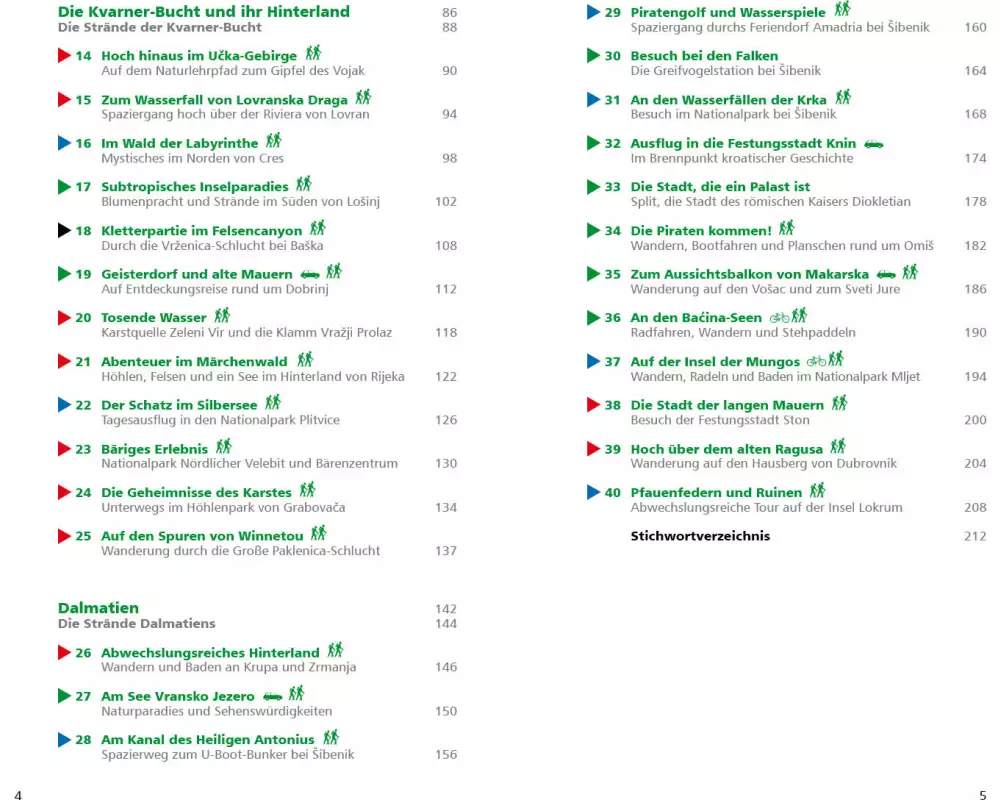Click the car icon next to Ausflug in die Festungsstadt Knin

873,144
